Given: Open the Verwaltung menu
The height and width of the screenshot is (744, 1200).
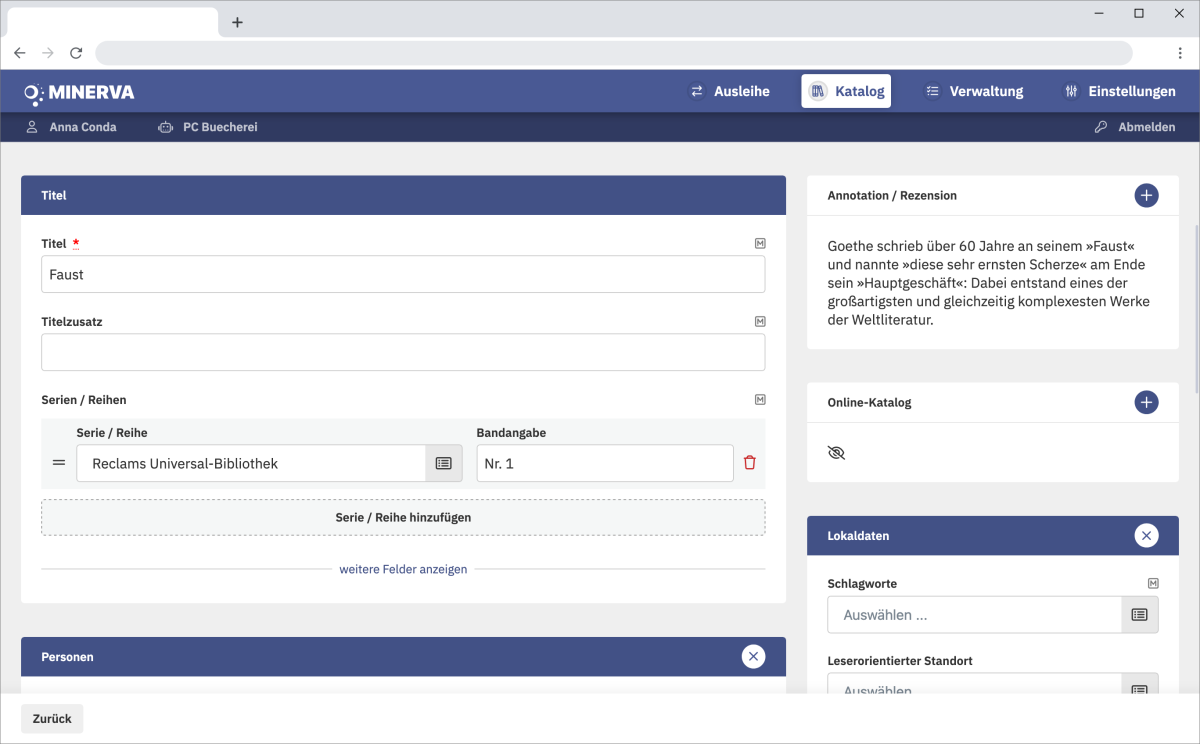Looking at the screenshot, I should 974,91.
